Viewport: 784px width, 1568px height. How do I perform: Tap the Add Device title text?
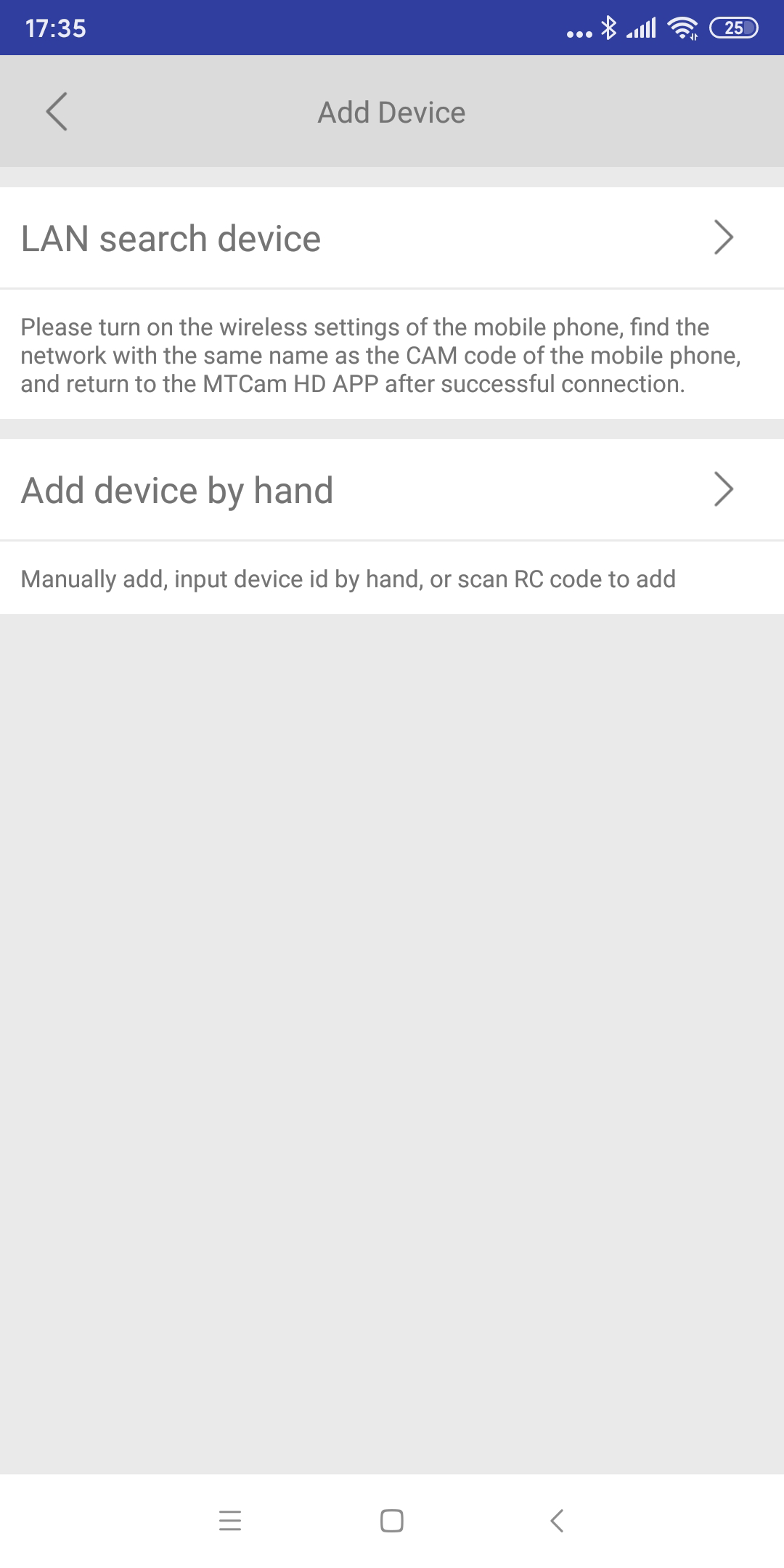tap(391, 113)
